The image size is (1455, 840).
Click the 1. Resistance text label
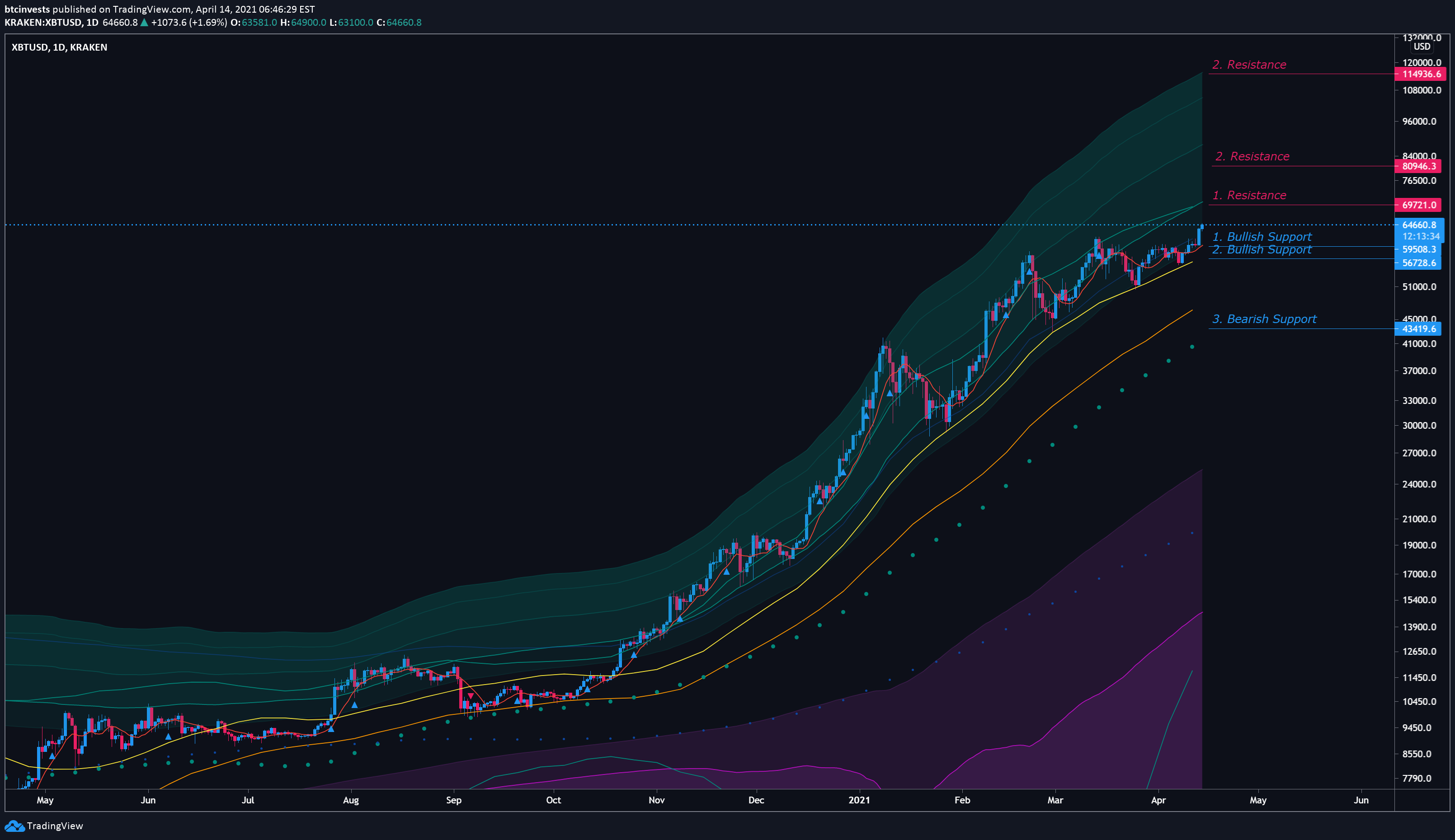[x=1249, y=196]
